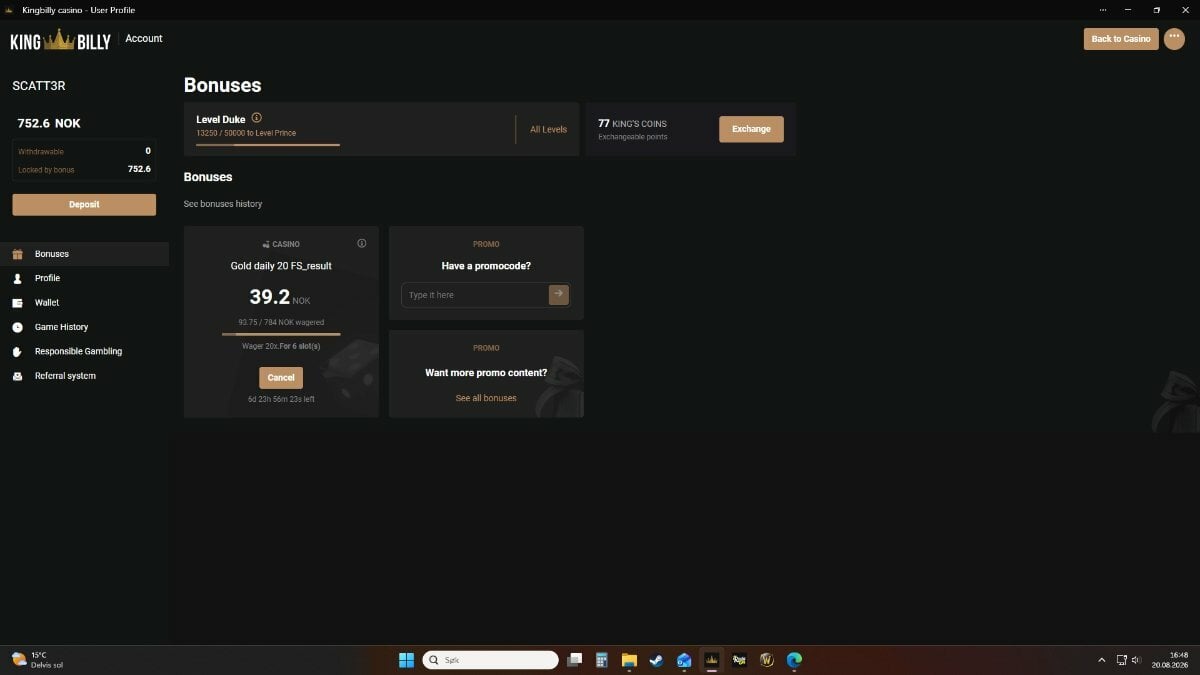Image resolution: width=1200 pixels, height=675 pixels.
Task: Click the Referral system icon
Action: pyautogui.click(x=17, y=376)
